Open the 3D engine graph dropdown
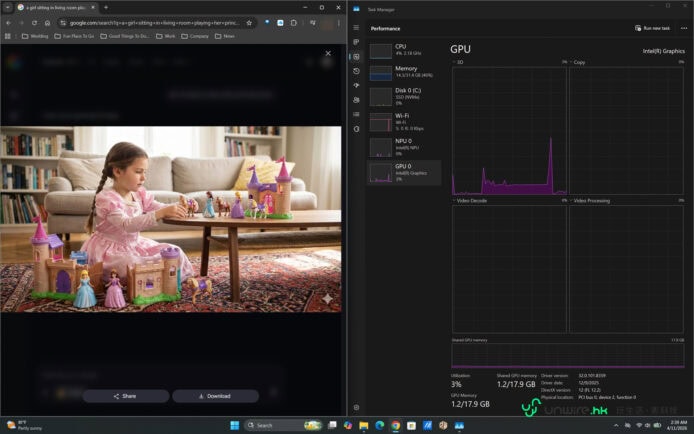 (x=458, y=62)
